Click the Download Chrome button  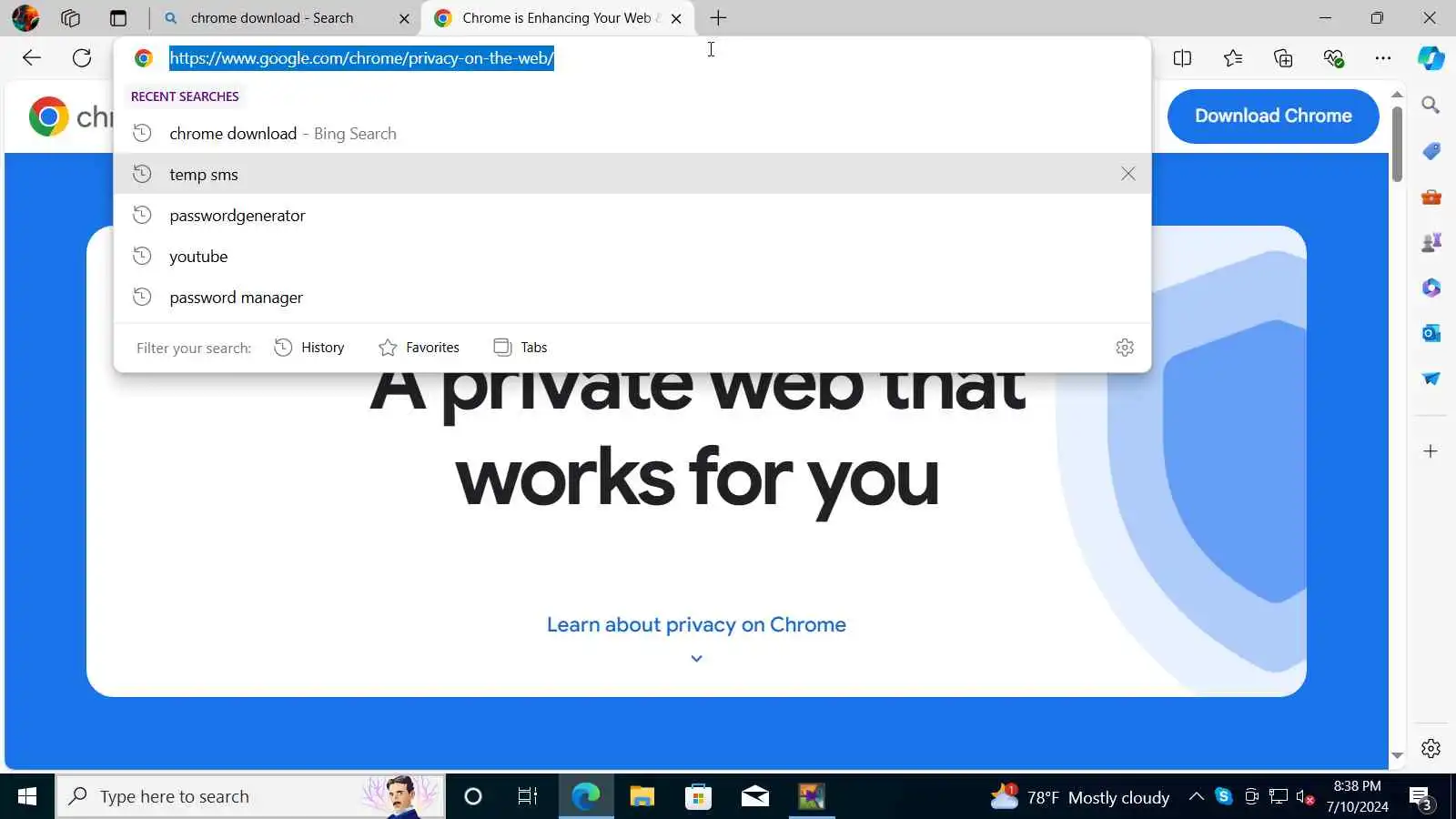pyautogui.click(x=1273, y=116)
